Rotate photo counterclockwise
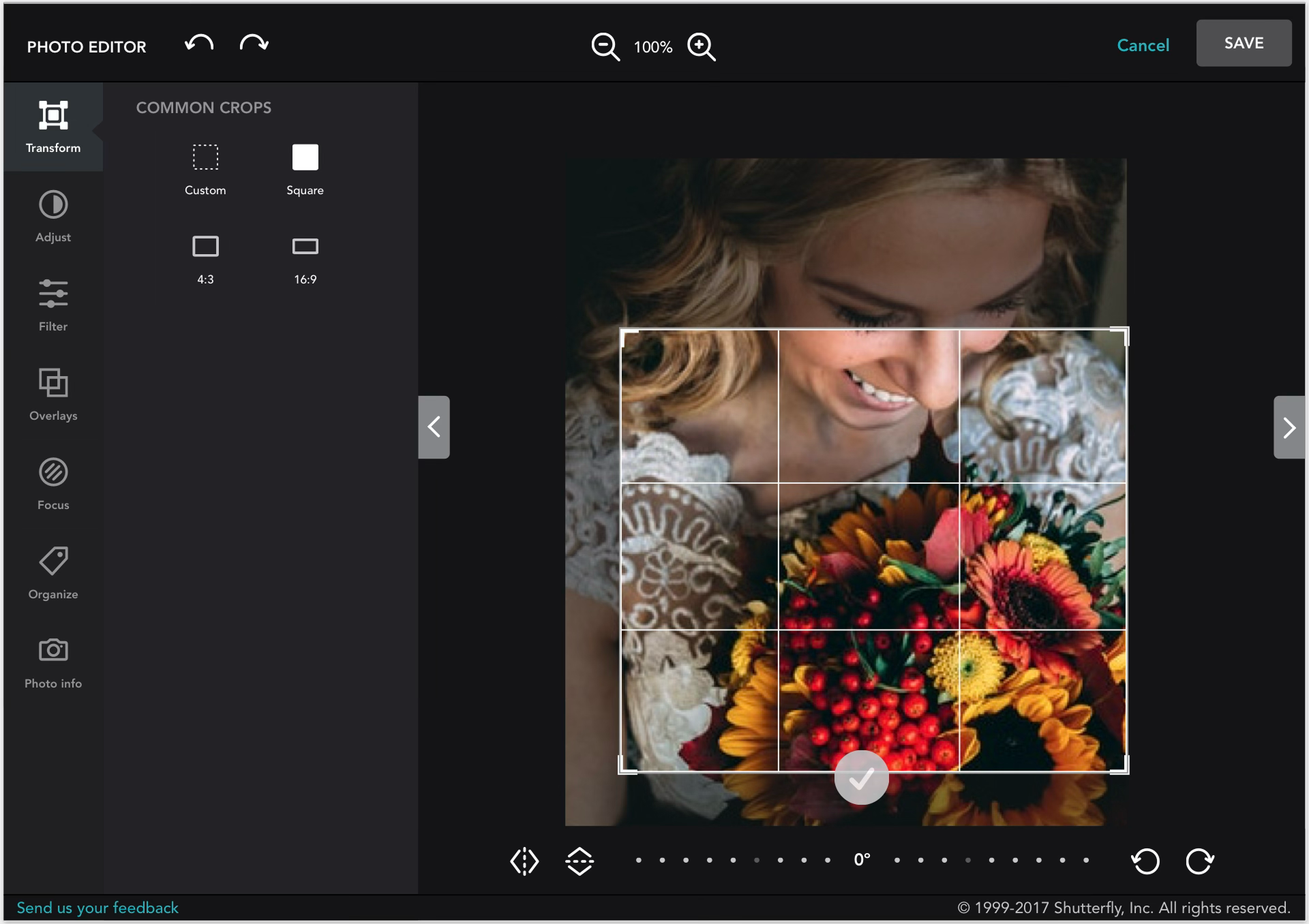The image size is (1309, 924). click(1145, 861)
